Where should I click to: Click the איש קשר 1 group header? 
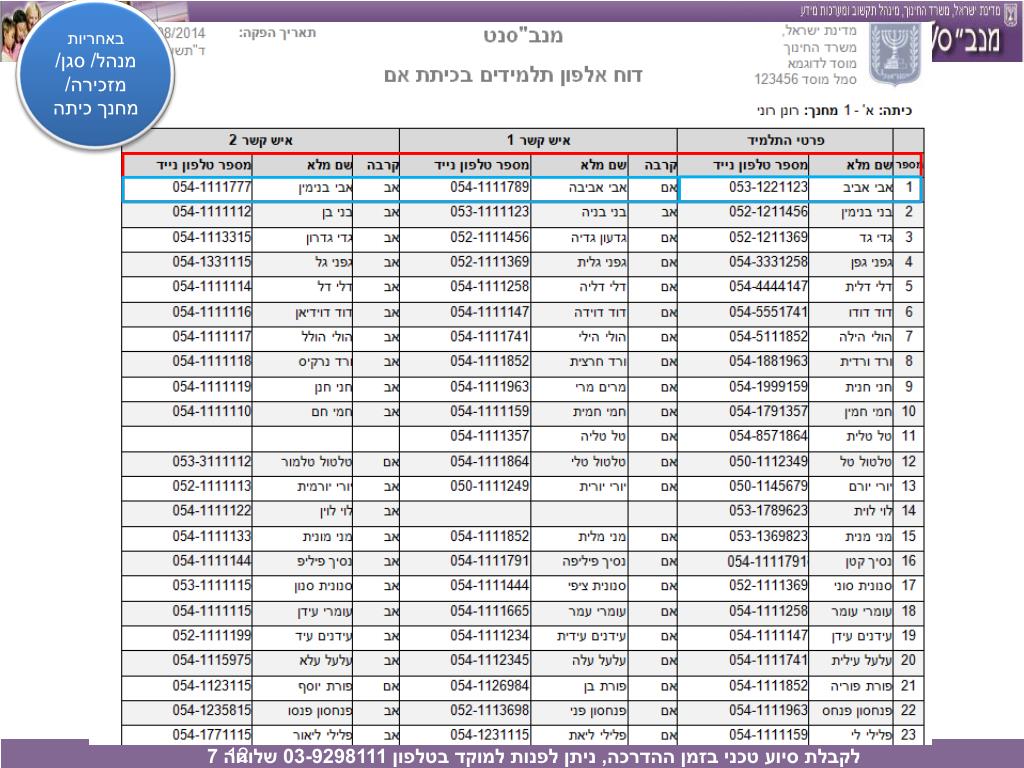[x=539, y=140]
